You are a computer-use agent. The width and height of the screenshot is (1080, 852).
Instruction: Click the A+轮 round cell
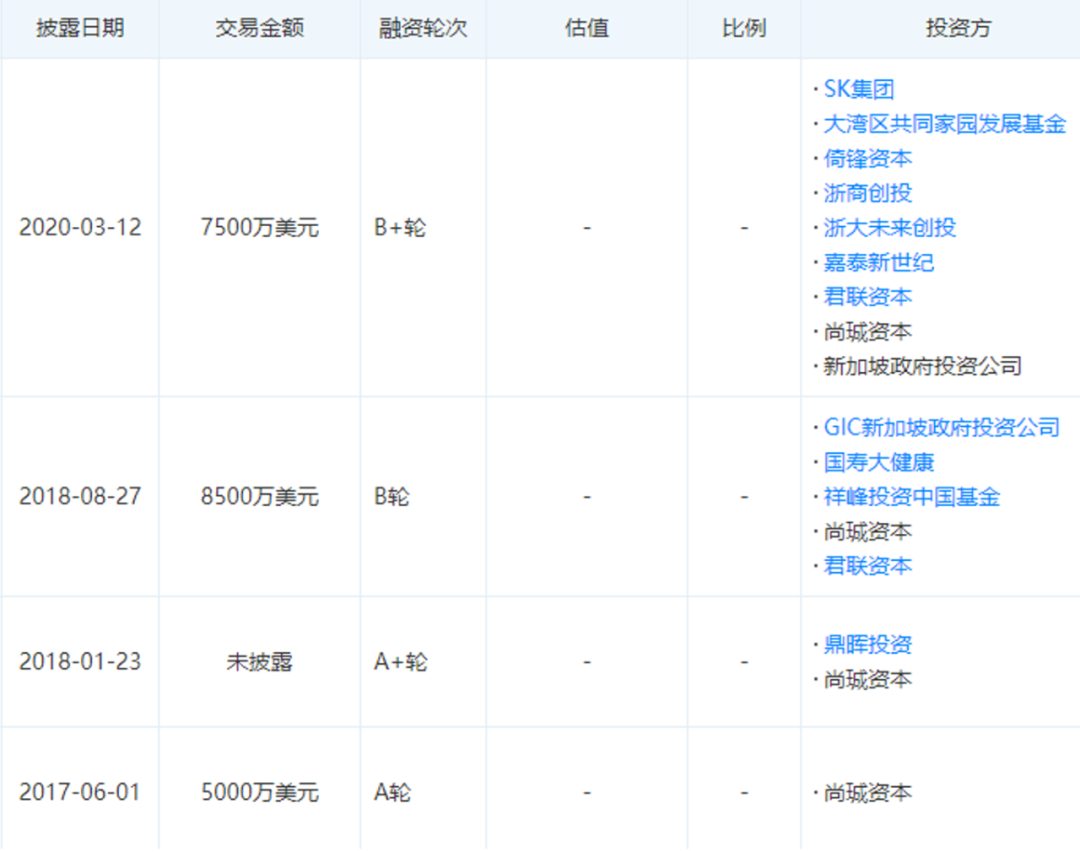click(x=400, y=662)
